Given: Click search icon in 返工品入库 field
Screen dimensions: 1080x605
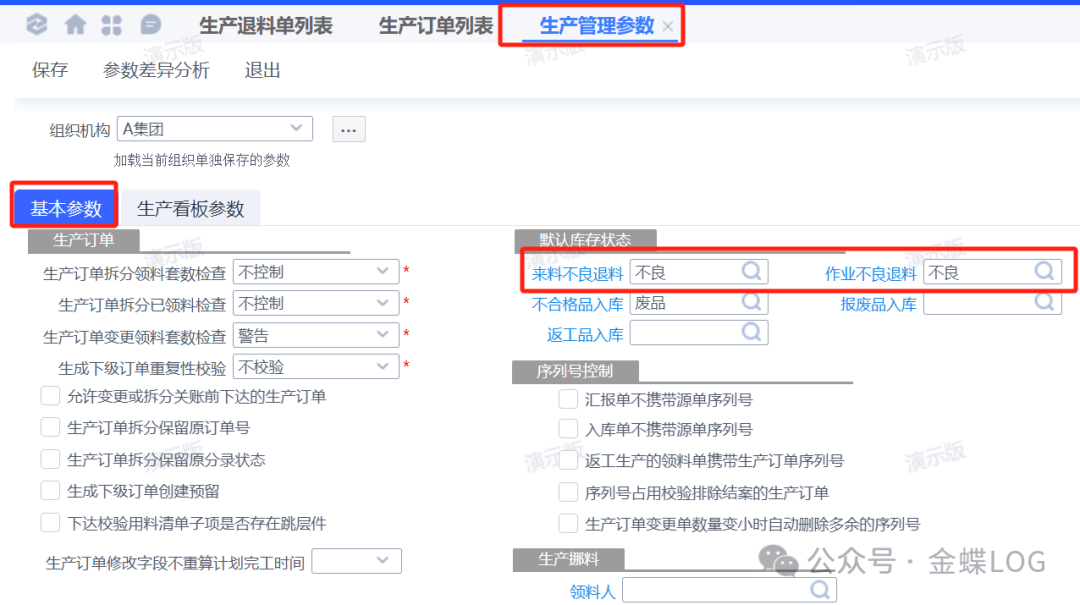Looking at the screenshot, I should 751,332.
